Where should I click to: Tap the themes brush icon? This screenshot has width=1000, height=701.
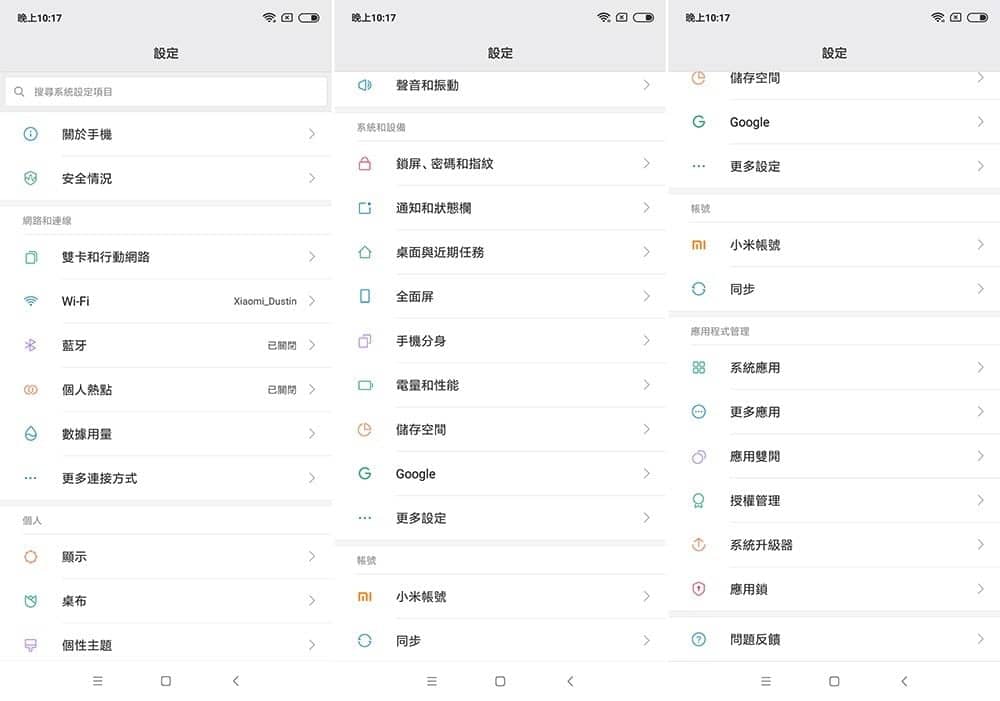(31, 645)
